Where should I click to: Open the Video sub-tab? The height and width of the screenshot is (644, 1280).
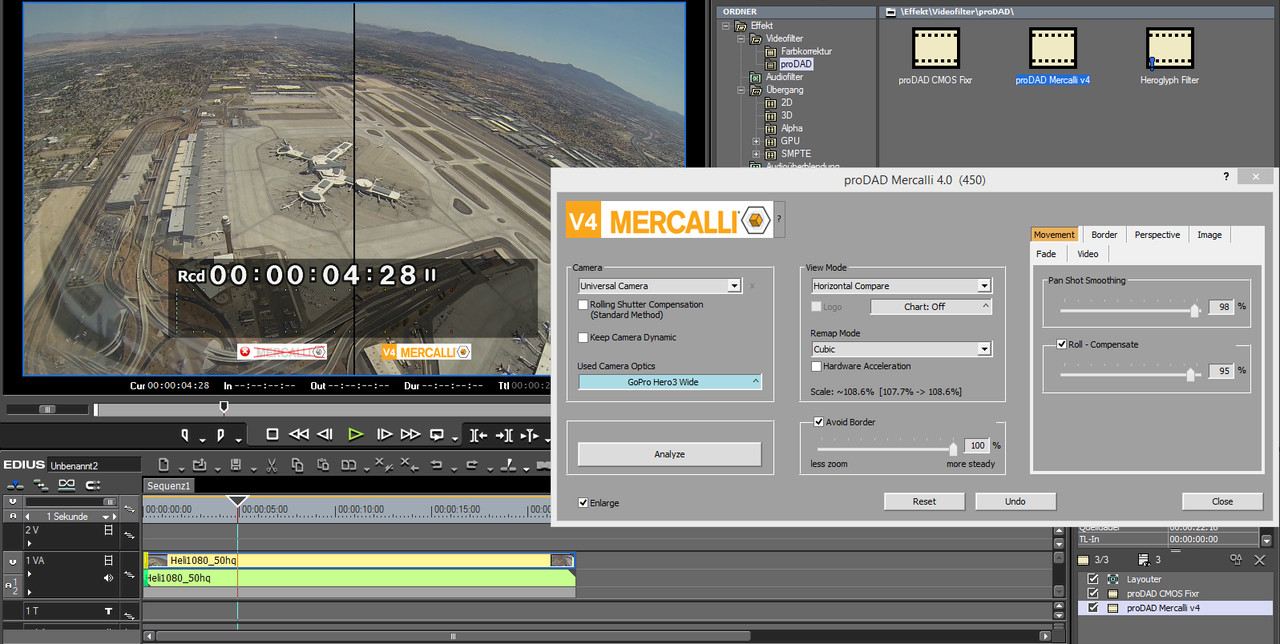(x=1087, y=254)
